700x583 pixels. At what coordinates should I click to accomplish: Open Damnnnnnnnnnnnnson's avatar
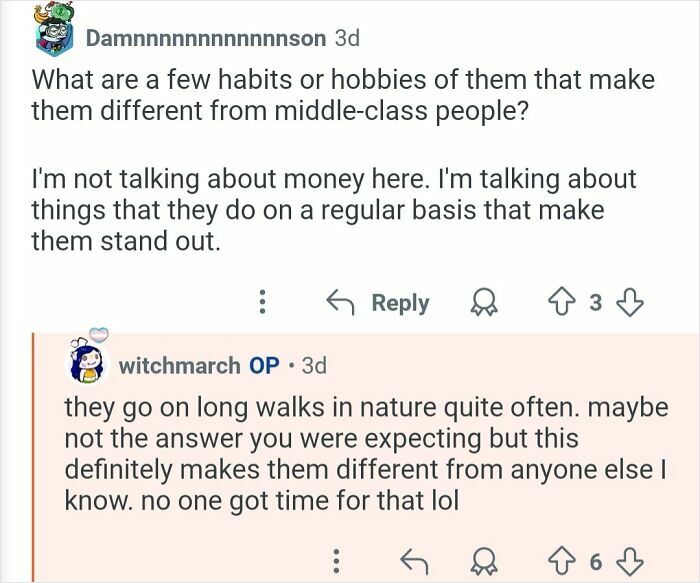click(x=54, y=30)
